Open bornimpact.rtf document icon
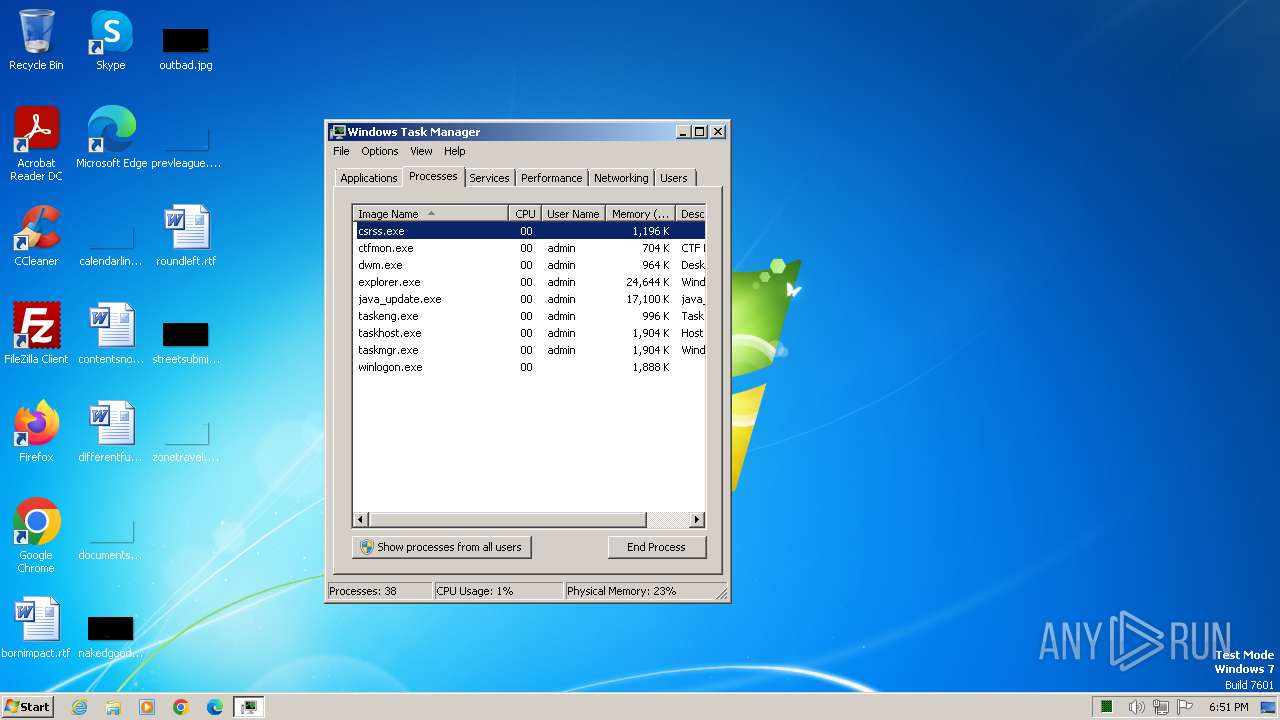The height and width of the screenshot is (720, 1280). [x=36, y=628]
